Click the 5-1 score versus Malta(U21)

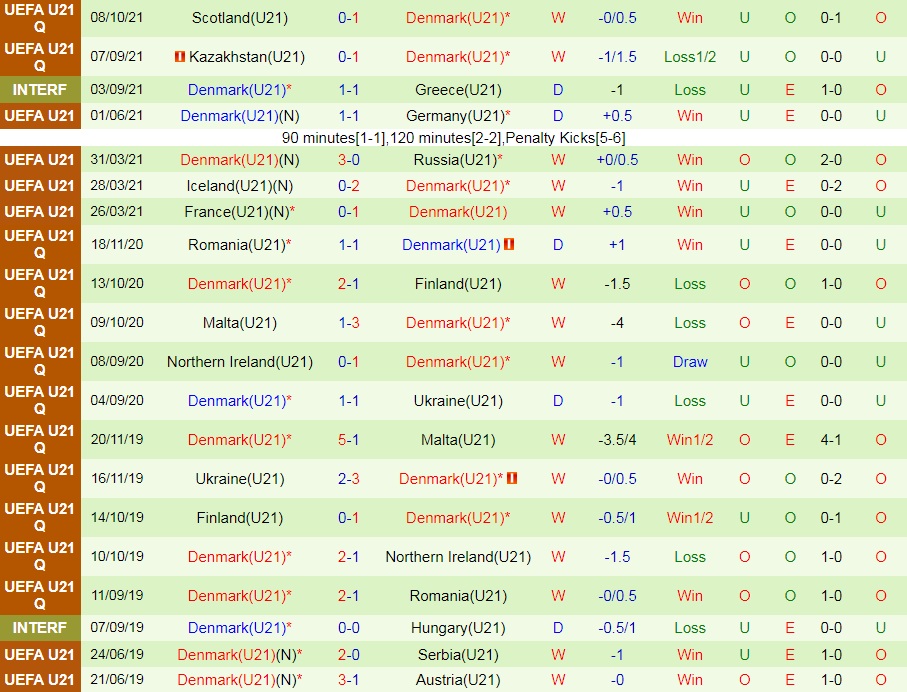(348, 440)
